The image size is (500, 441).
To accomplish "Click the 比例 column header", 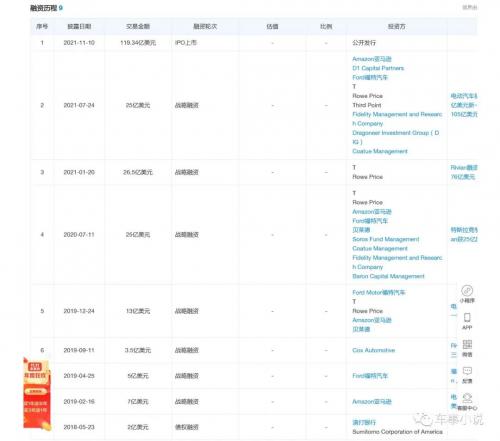I will point(326,26).
